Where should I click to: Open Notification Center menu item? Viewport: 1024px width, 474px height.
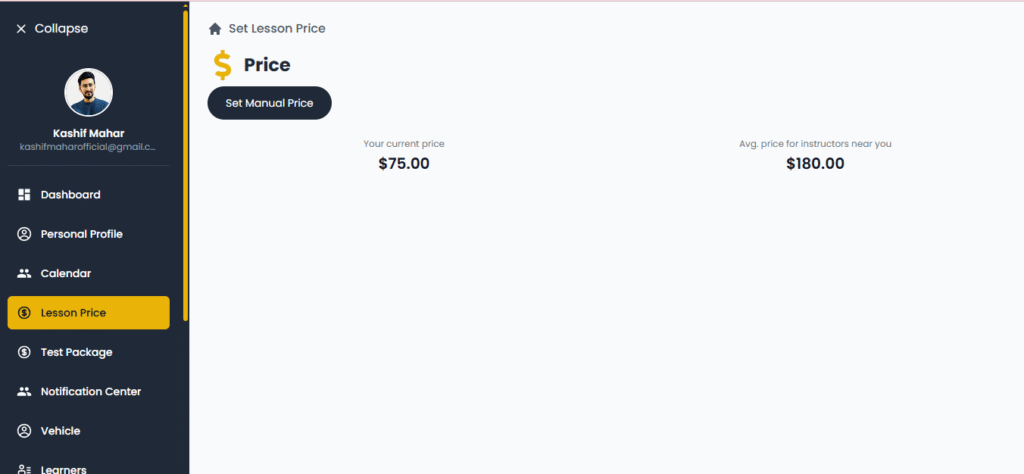coord(90,392)
